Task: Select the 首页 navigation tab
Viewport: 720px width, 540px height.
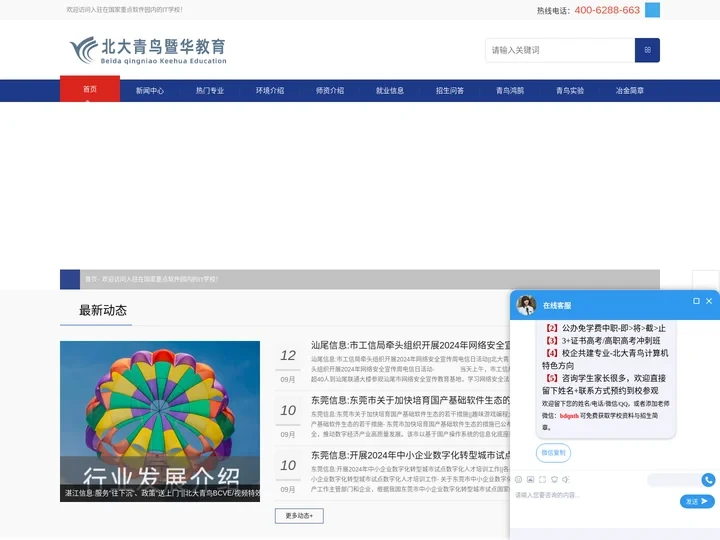Action: pyautogui.click(x=90, y=89)
